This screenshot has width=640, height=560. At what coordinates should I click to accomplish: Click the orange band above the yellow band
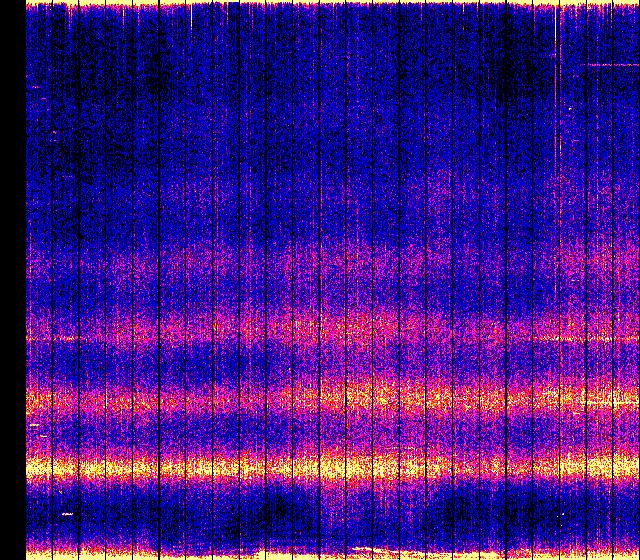(x=330, y=401)
